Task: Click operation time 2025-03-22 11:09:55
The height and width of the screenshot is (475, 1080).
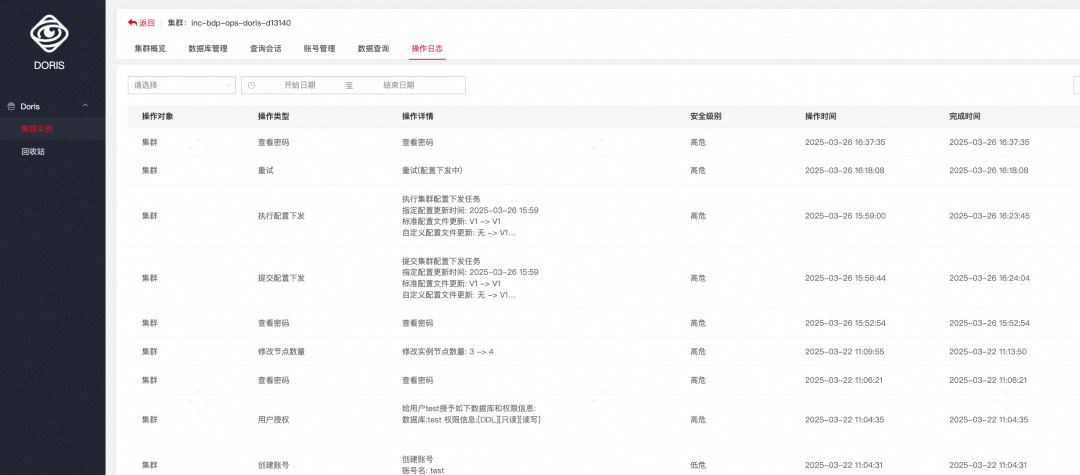Action: coord(845,351)
